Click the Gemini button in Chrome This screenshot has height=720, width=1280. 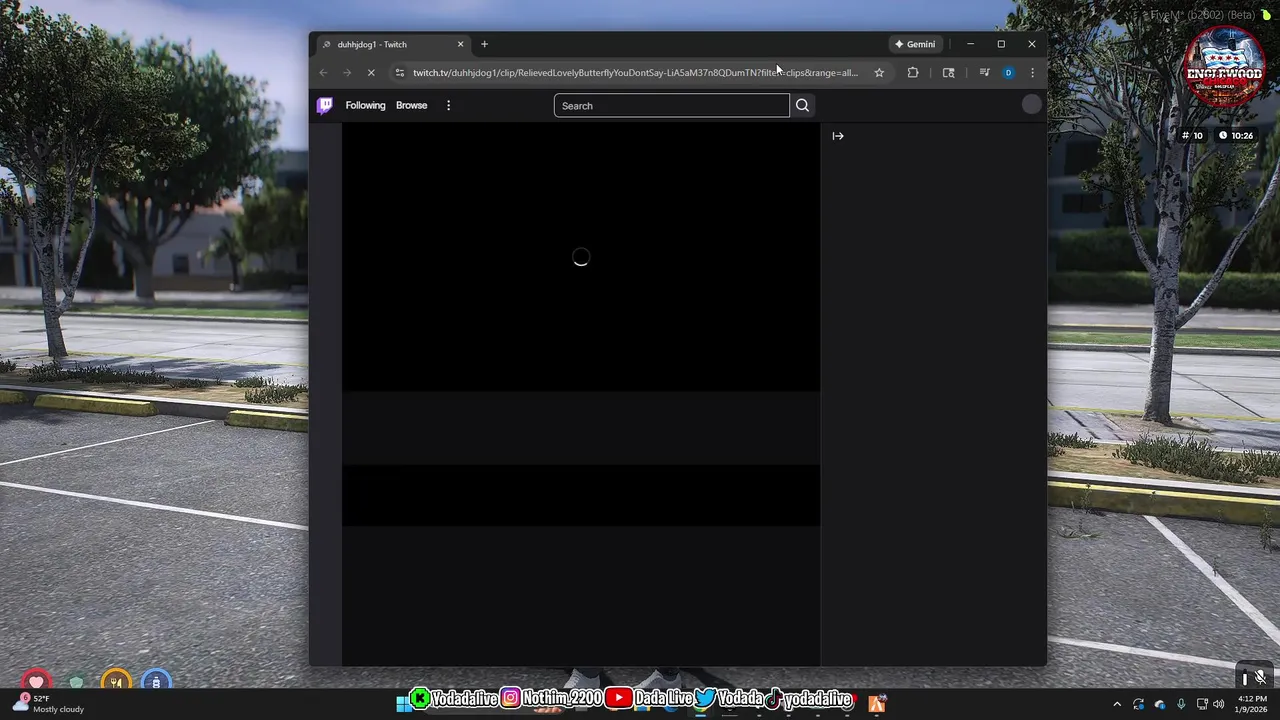point(915,44)
